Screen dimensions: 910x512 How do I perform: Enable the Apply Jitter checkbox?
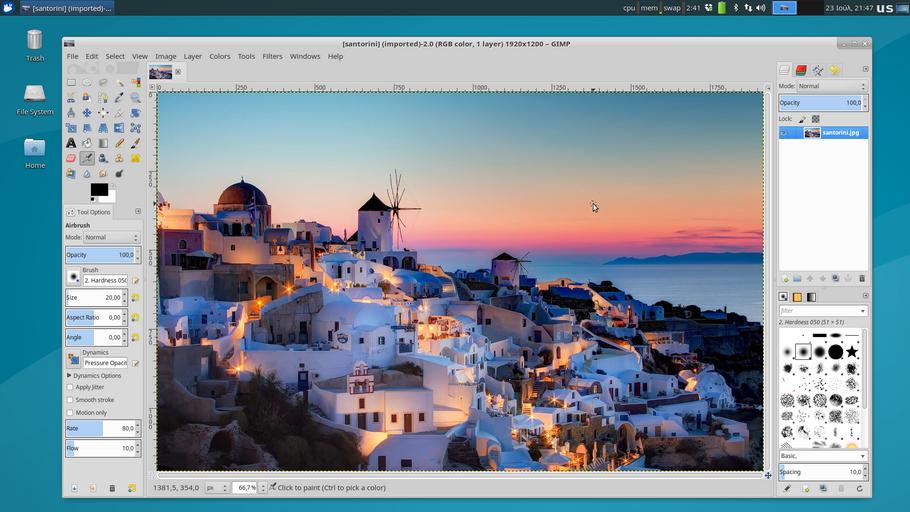[70, 387]
